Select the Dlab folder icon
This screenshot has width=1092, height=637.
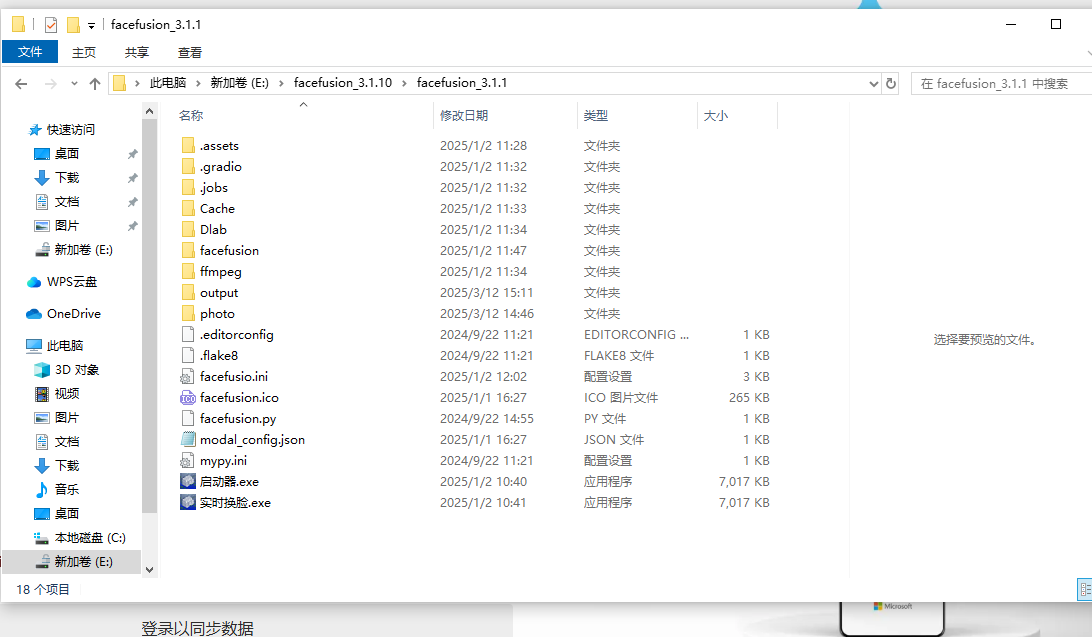tap(187, 229)
